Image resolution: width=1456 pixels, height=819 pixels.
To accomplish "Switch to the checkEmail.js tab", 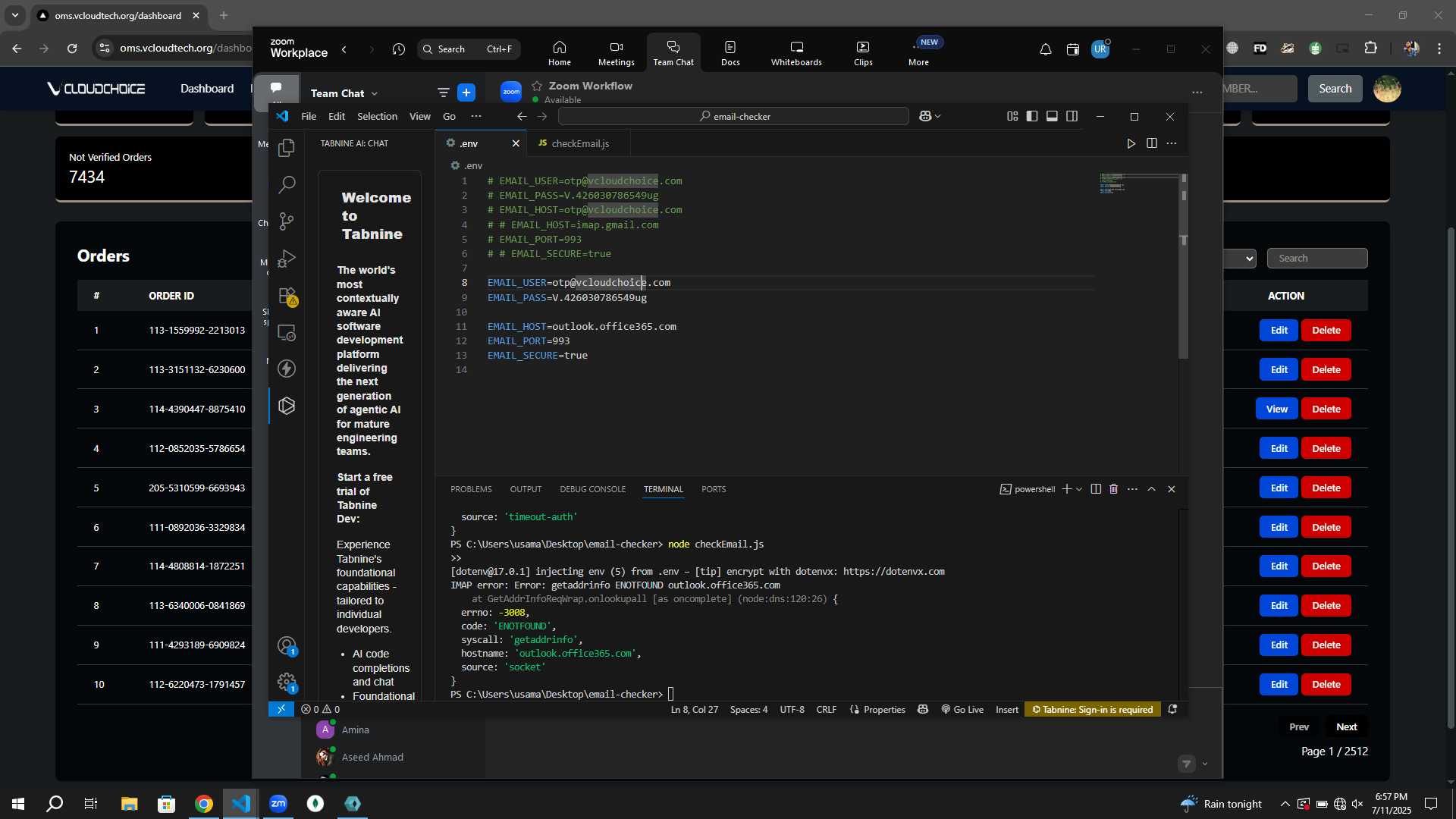I will 579,143.
